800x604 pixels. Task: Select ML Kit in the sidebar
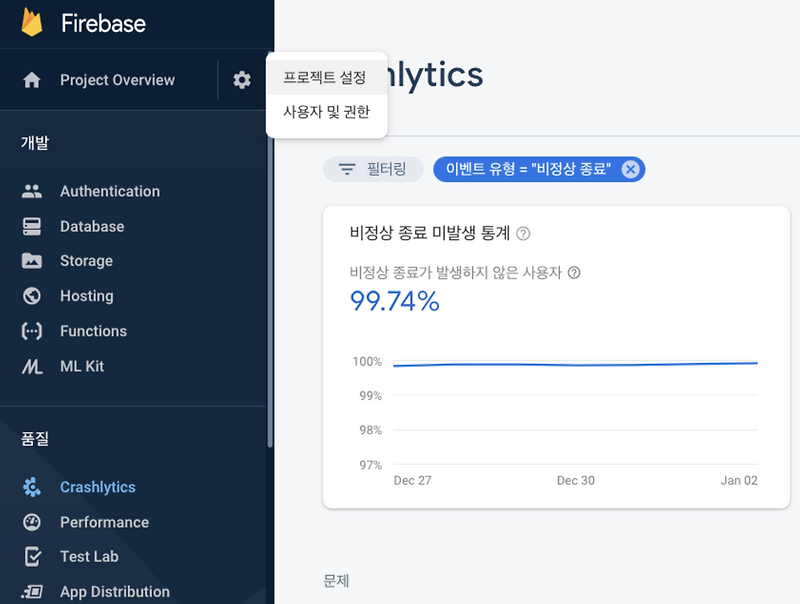(x=83, y=366)
